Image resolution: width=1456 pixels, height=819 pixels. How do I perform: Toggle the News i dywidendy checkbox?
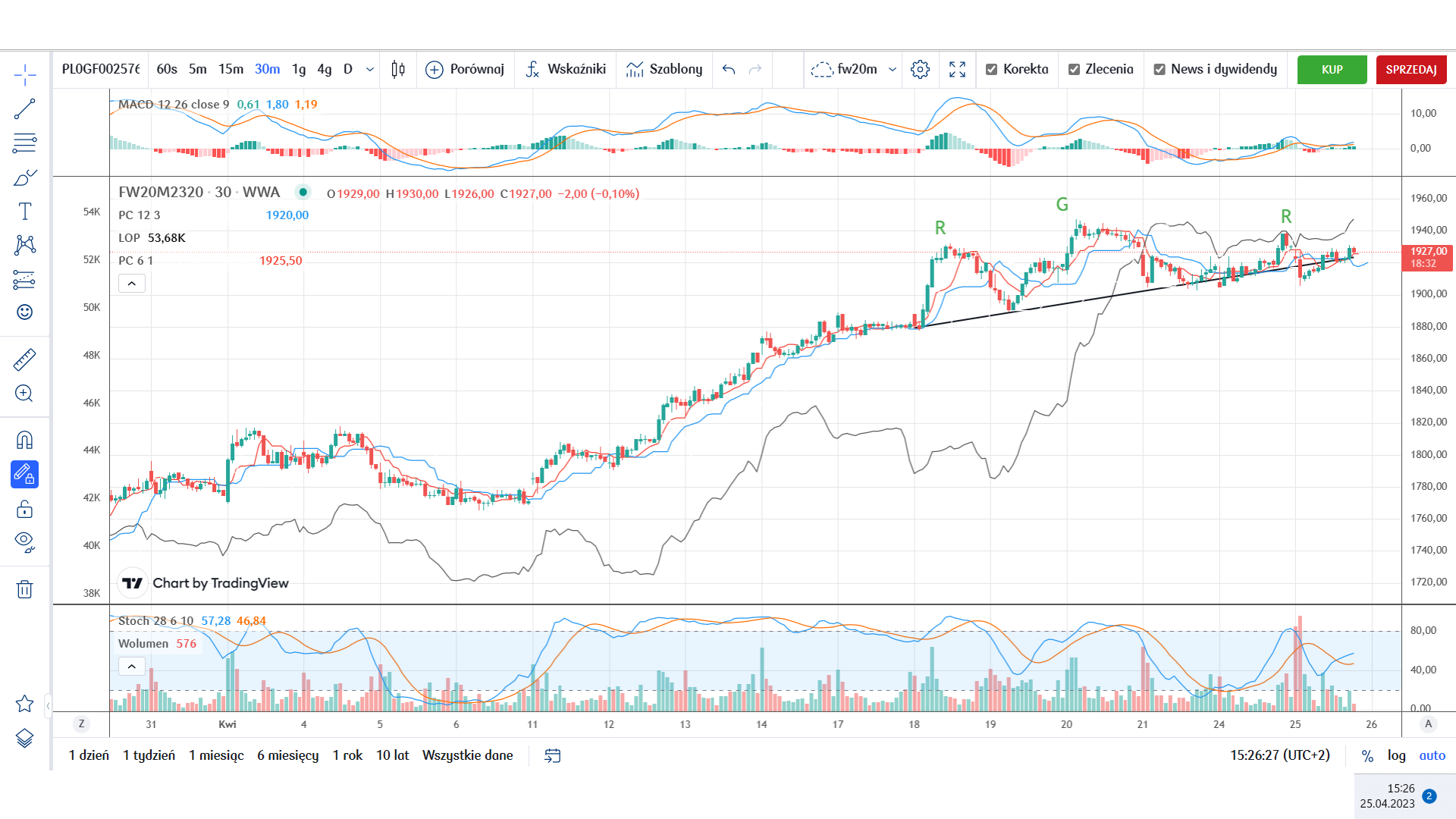(1159, 69)
